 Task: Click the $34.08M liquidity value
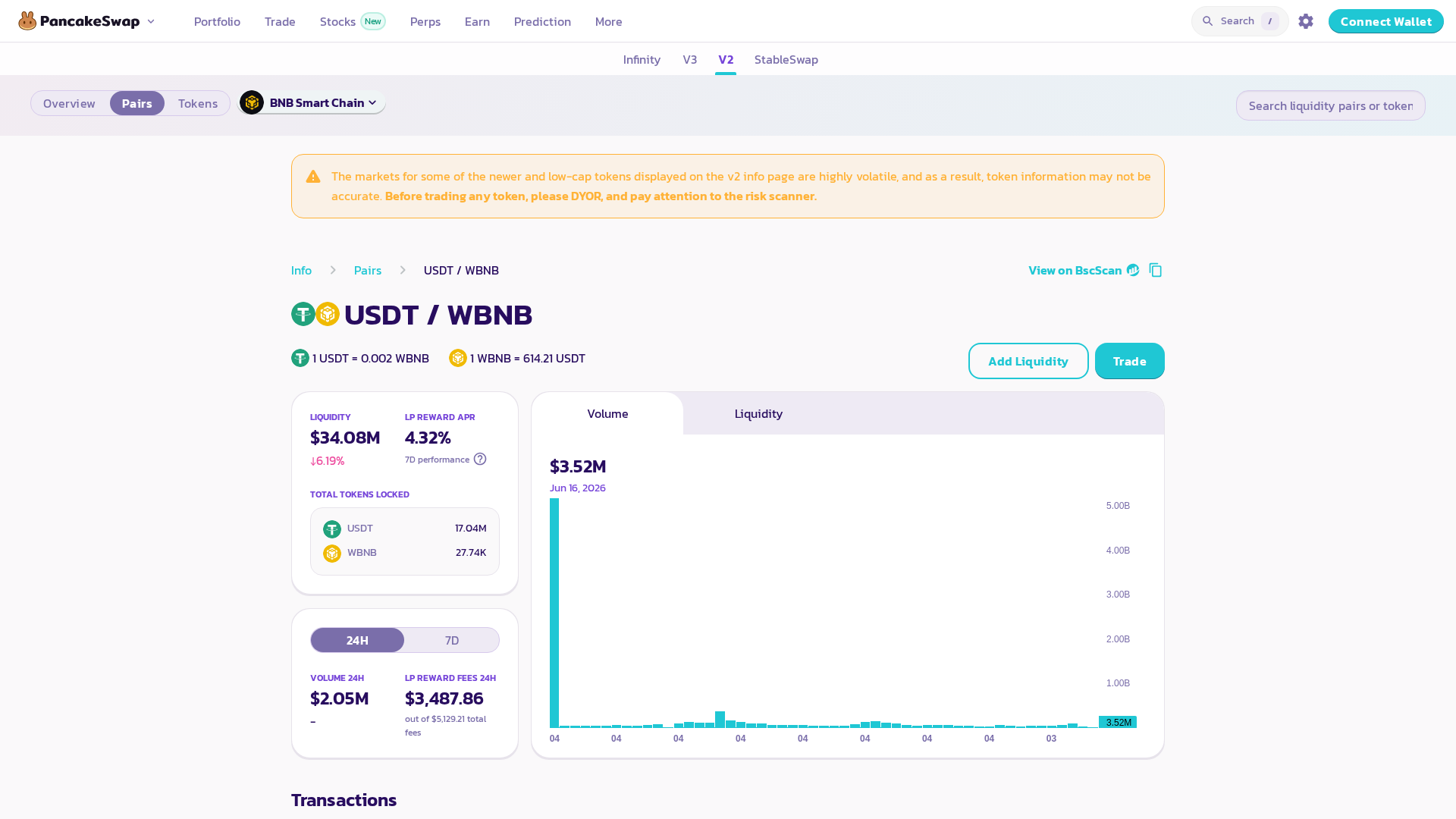pos(345,438)
